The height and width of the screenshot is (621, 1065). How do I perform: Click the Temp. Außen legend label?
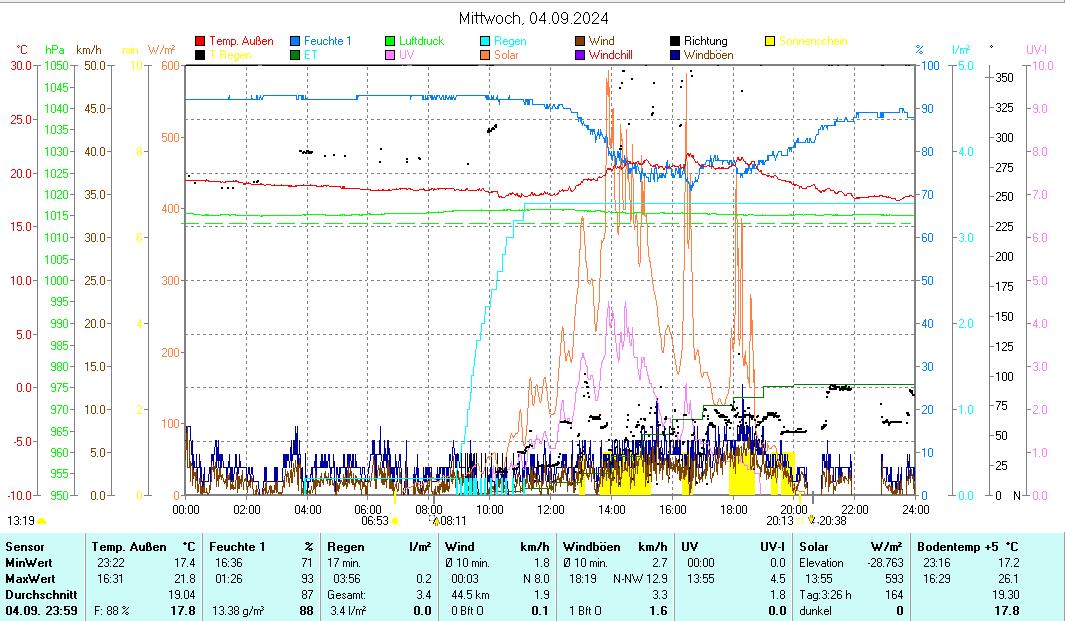pyautogui.click(x=241, y=41)
